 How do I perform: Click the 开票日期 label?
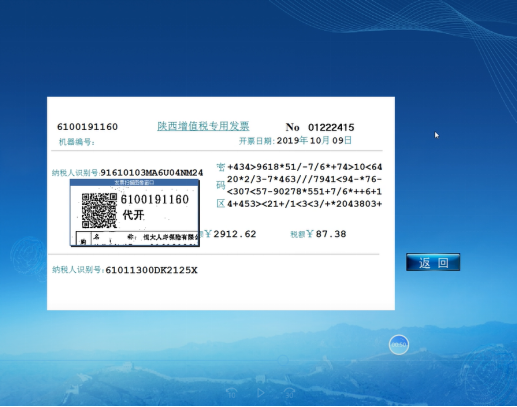(x=257, y=141)
